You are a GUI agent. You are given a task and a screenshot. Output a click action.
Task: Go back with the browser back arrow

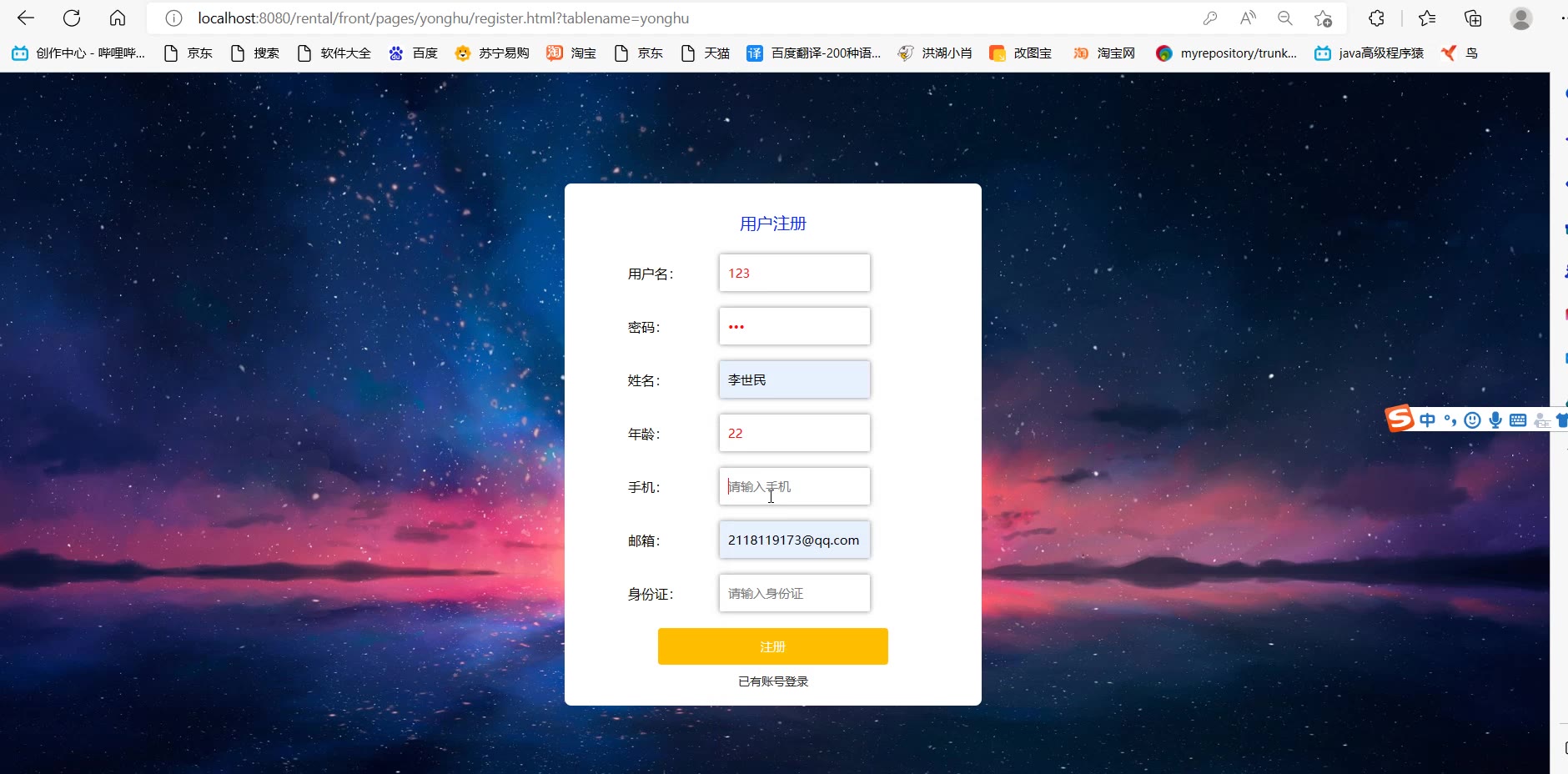click(26, 18)
